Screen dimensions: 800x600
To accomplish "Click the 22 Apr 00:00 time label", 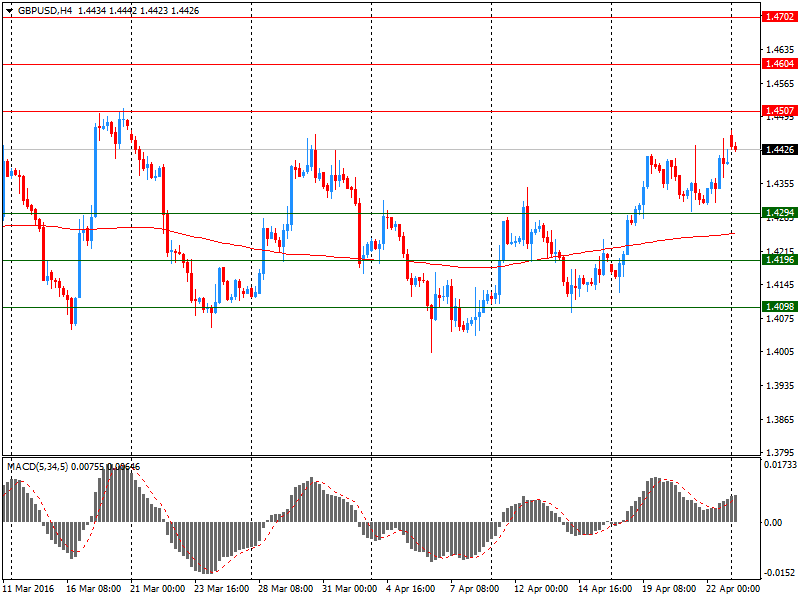I will [733, 589].
